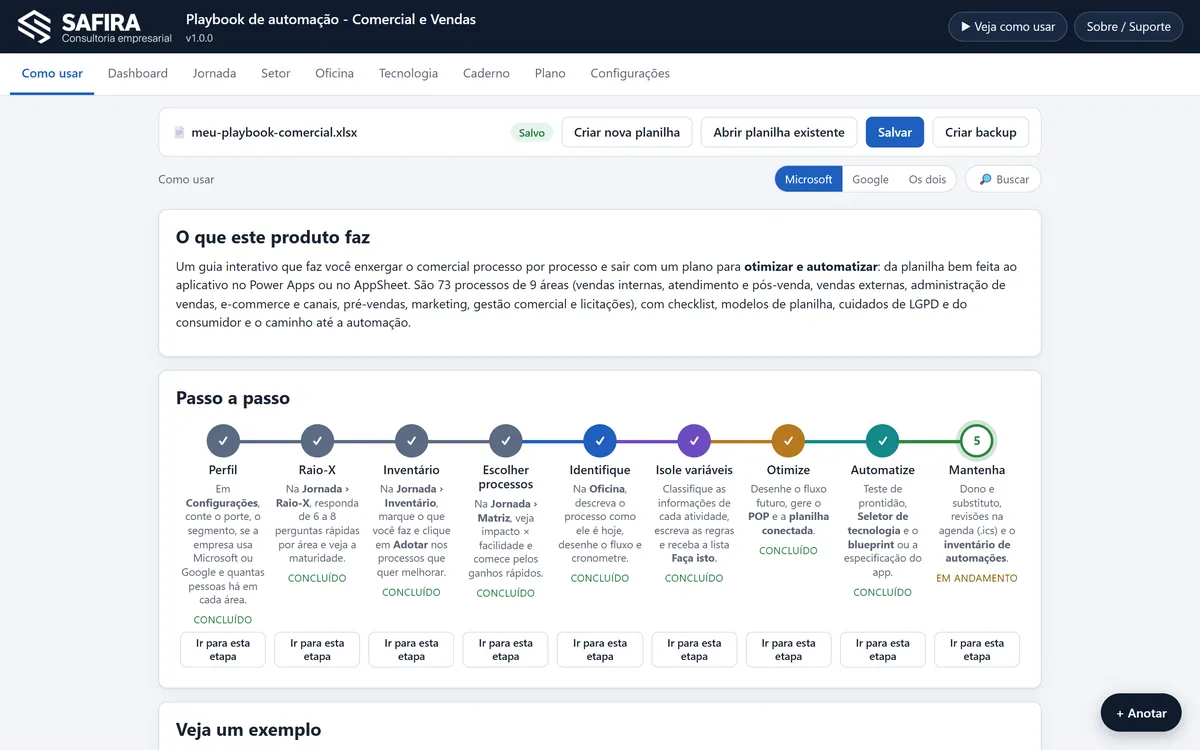Click Ir para esta etapa under Isole variáveis

694,650
